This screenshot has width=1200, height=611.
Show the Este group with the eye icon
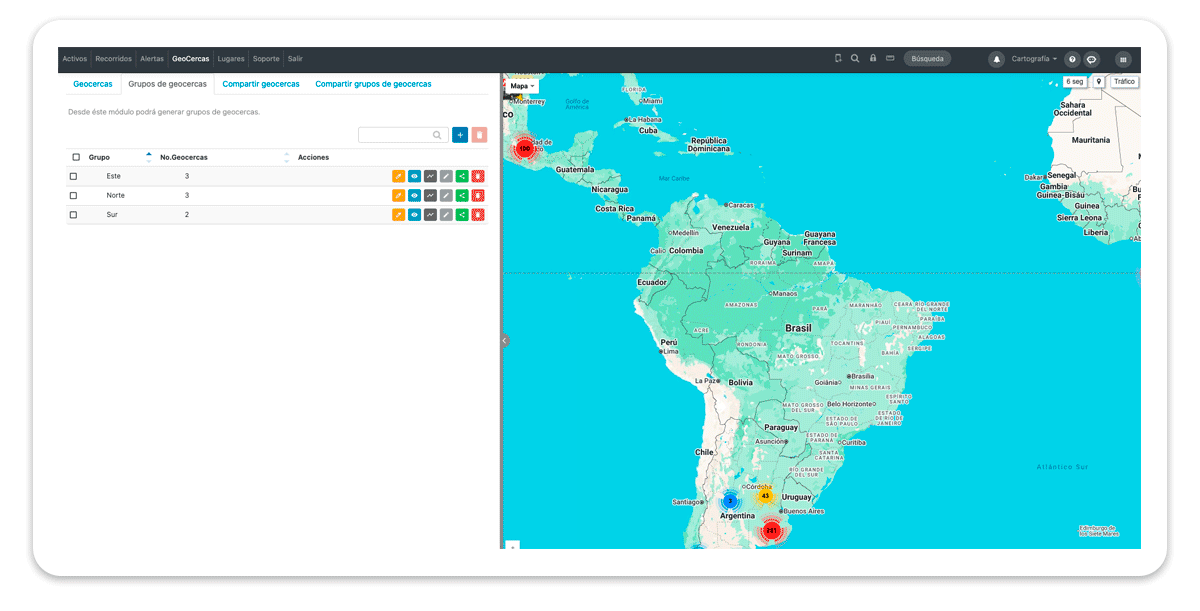click(414, 176)
